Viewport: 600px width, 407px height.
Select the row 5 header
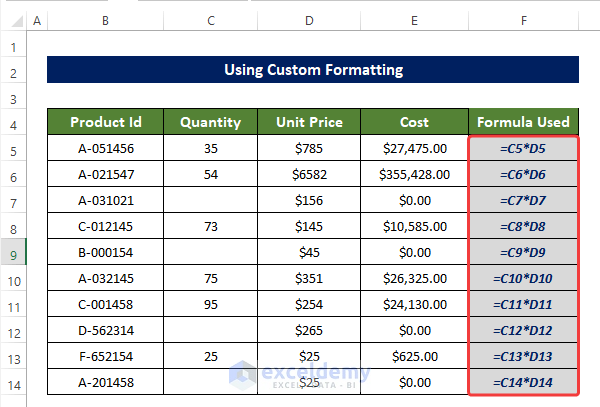tap(14, 149)
